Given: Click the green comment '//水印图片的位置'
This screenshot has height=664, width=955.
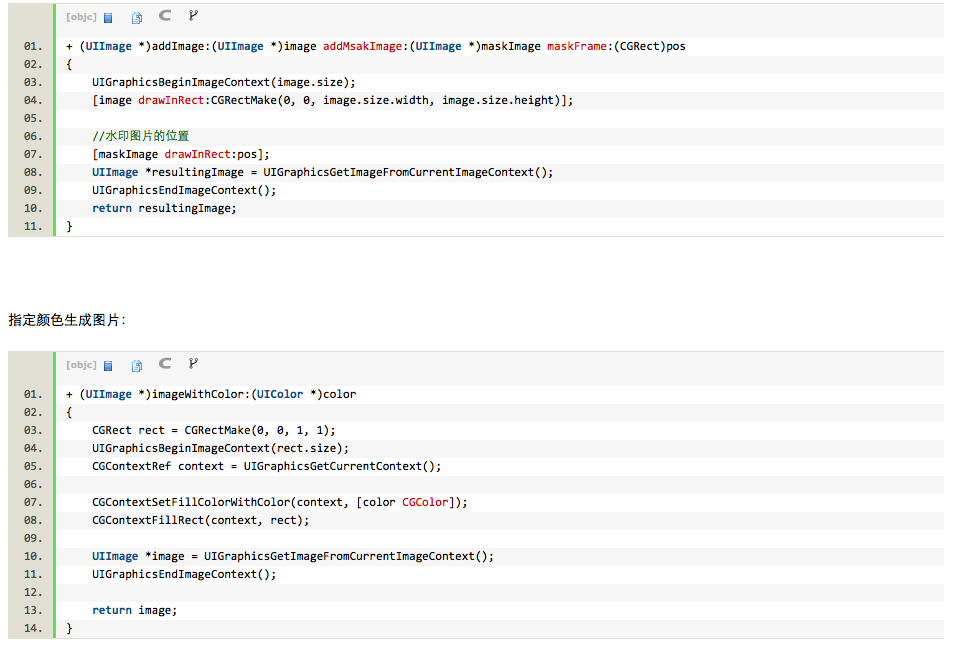Looking at the screenshot, I should pyautogui.click(x=141, y=136).
